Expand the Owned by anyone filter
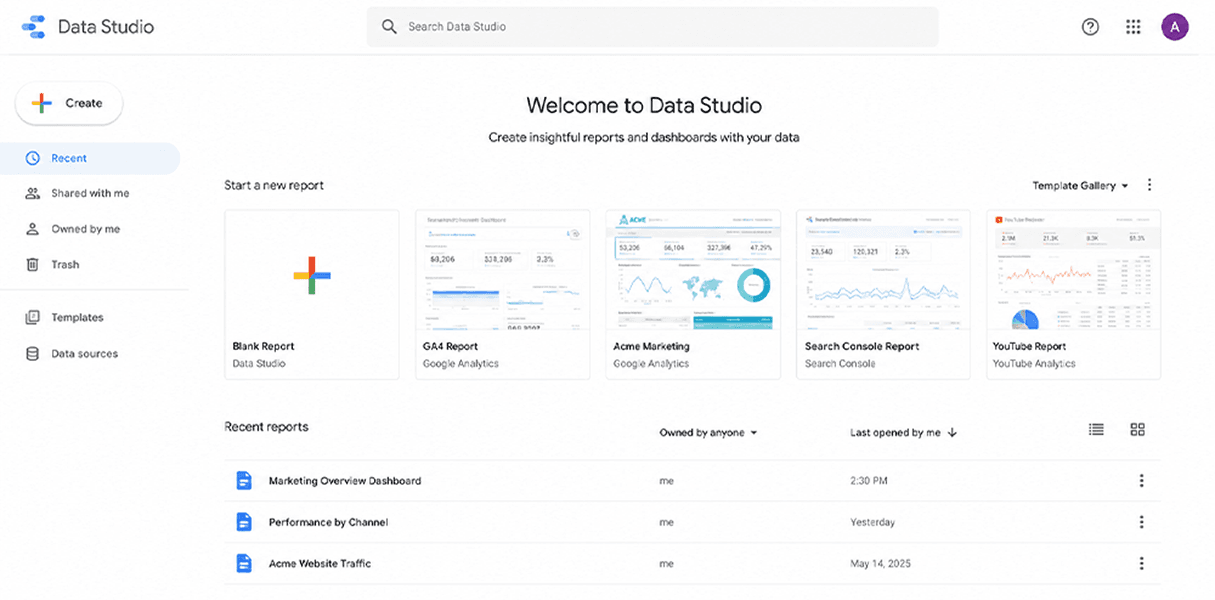Screen dimensions: 1215x600 [708, 433]
